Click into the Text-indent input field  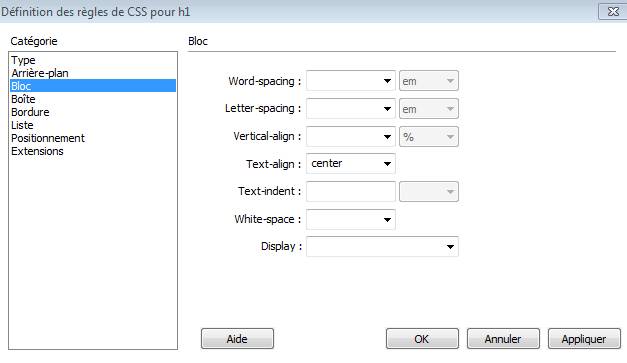[351, 191]
